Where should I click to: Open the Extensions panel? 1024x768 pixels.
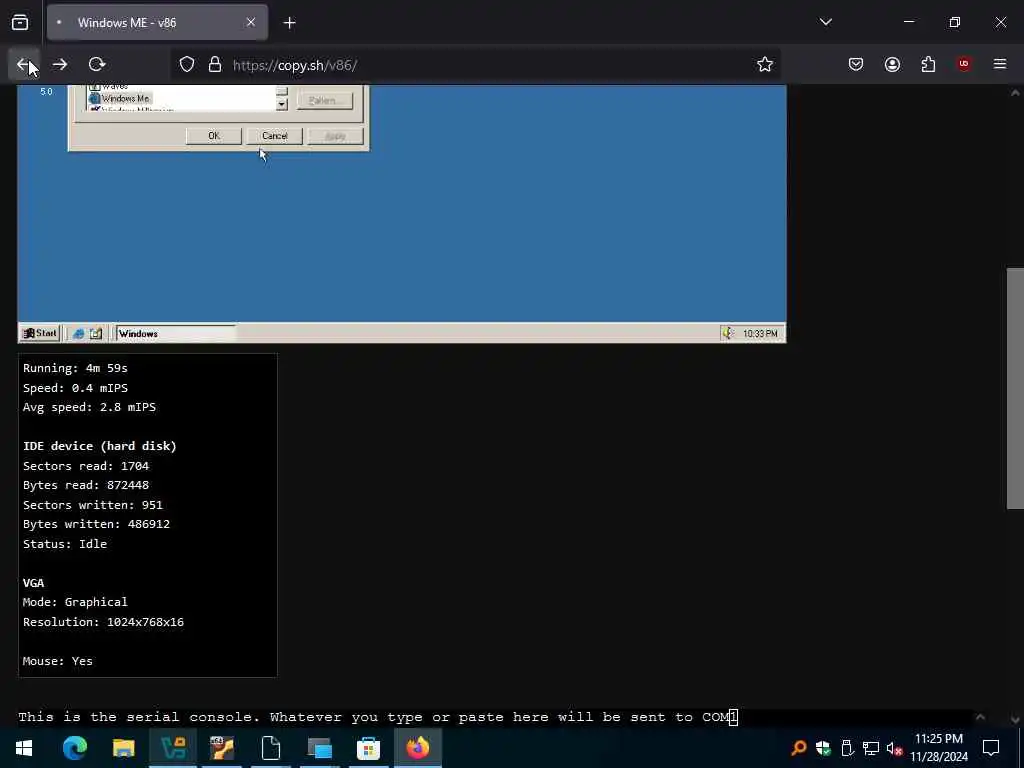pyautogui.click(x=928, y=64)
